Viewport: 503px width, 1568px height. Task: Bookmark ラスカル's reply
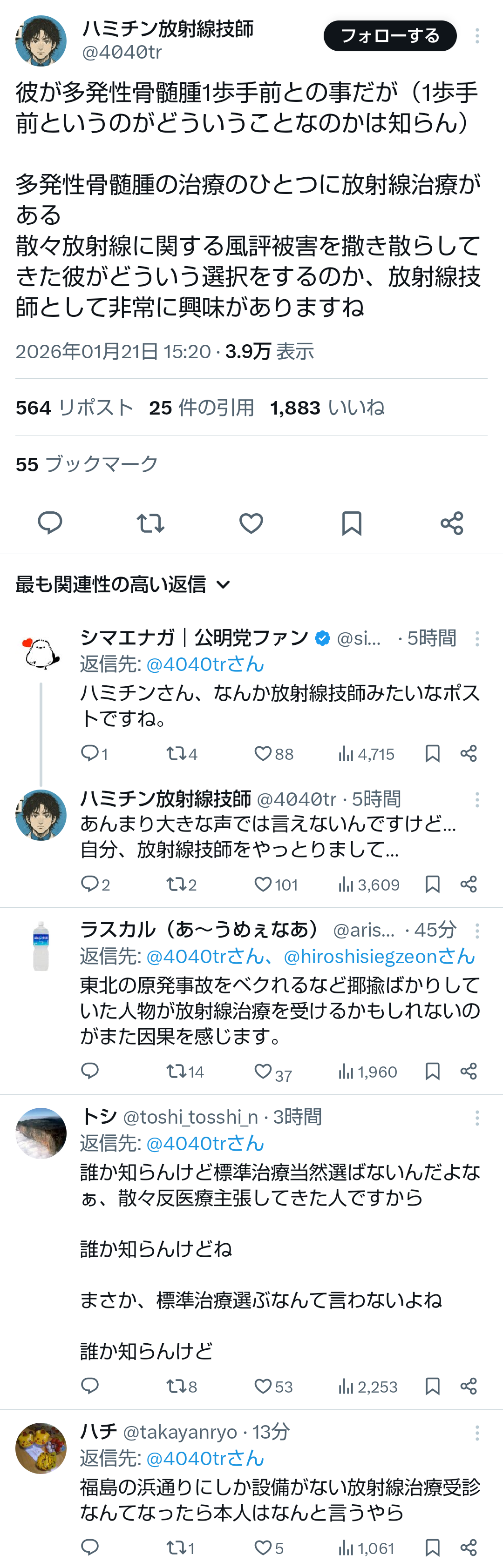[432, 1071]
